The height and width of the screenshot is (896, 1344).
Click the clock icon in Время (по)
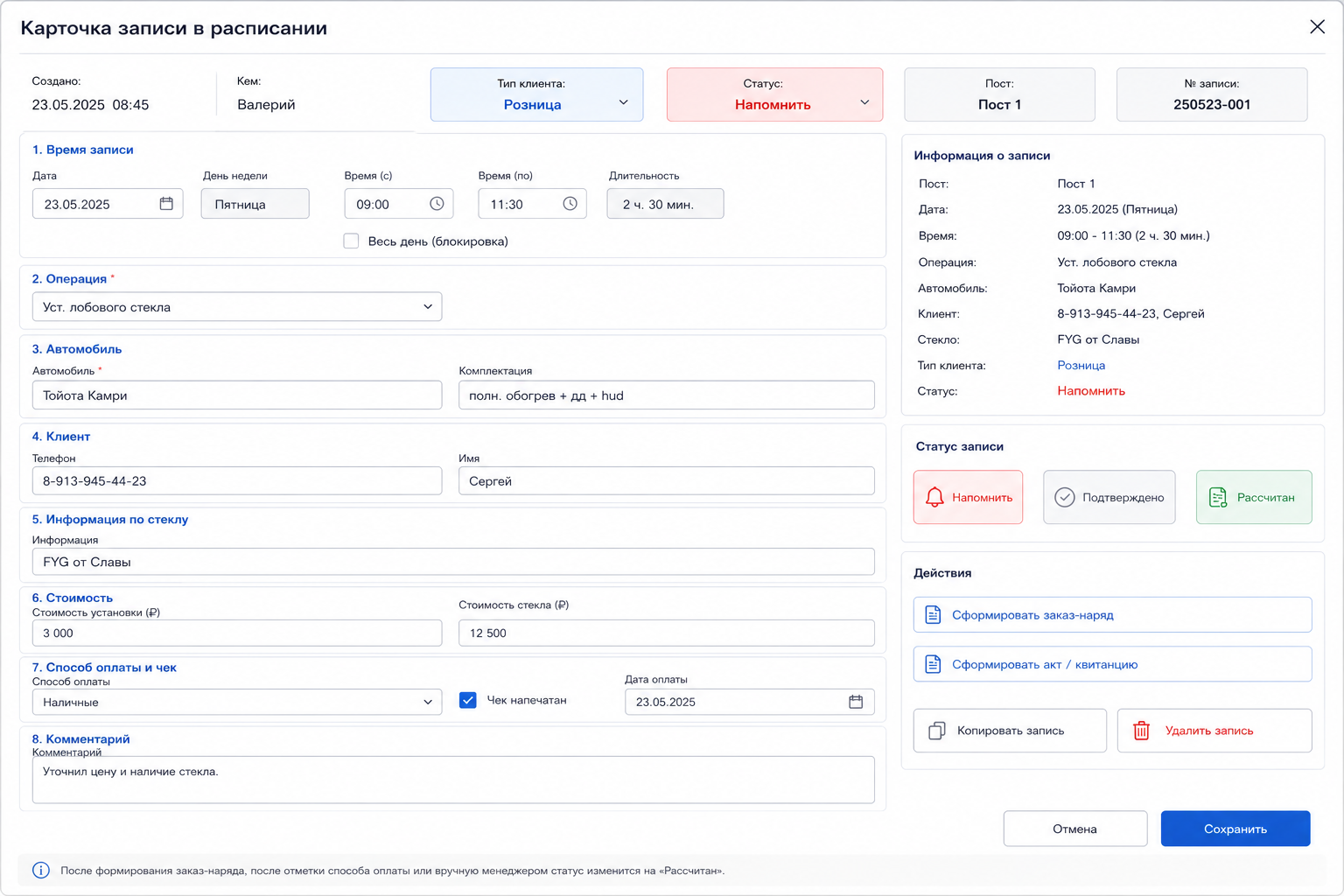tap(570, 204)
